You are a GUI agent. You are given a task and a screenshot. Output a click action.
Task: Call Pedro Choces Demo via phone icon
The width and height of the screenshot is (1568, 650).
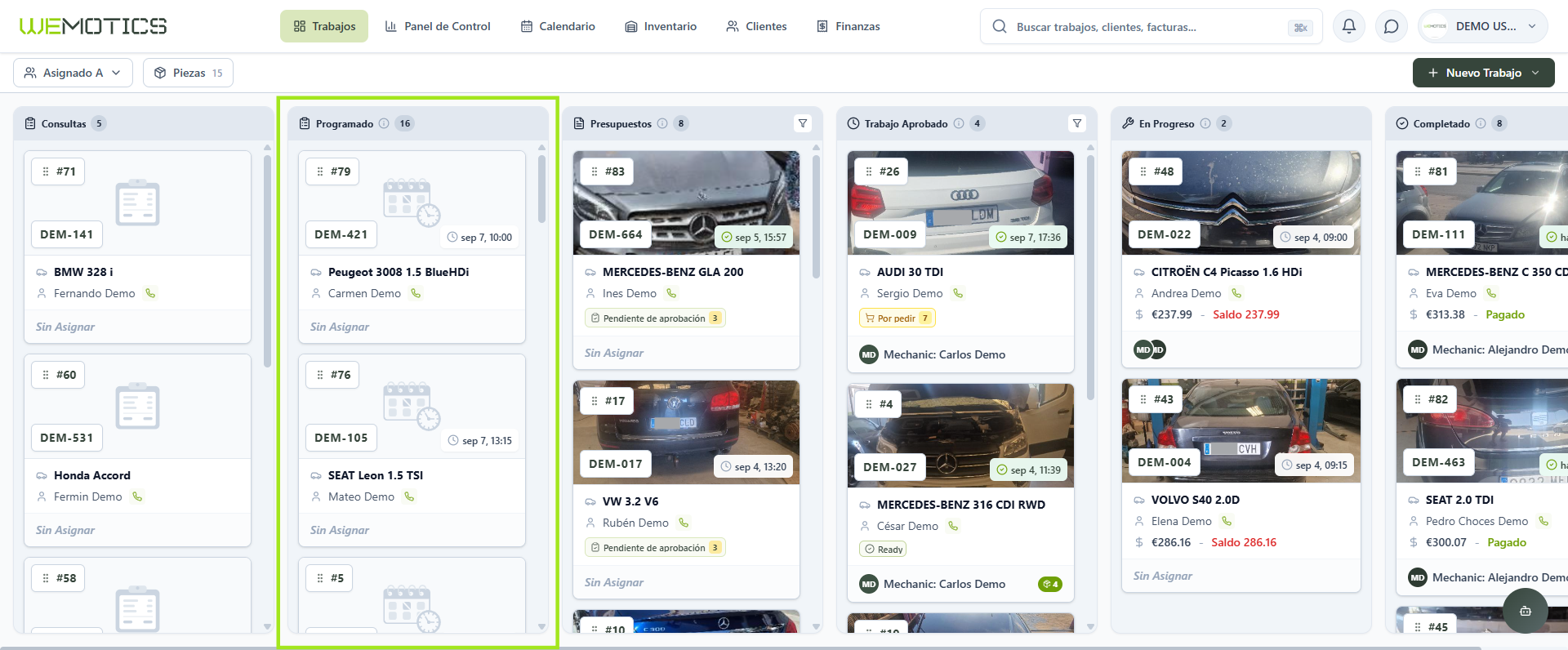click(1543, 521)
